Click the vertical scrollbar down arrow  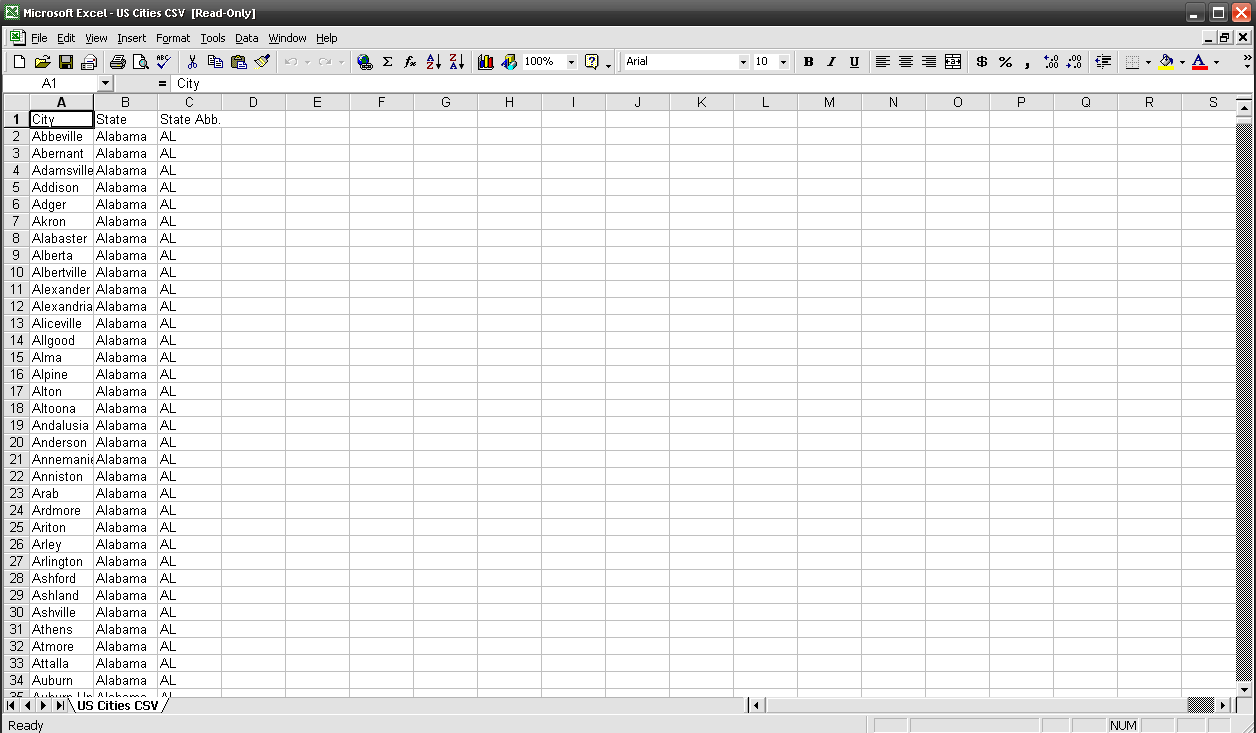point(1244,689)
